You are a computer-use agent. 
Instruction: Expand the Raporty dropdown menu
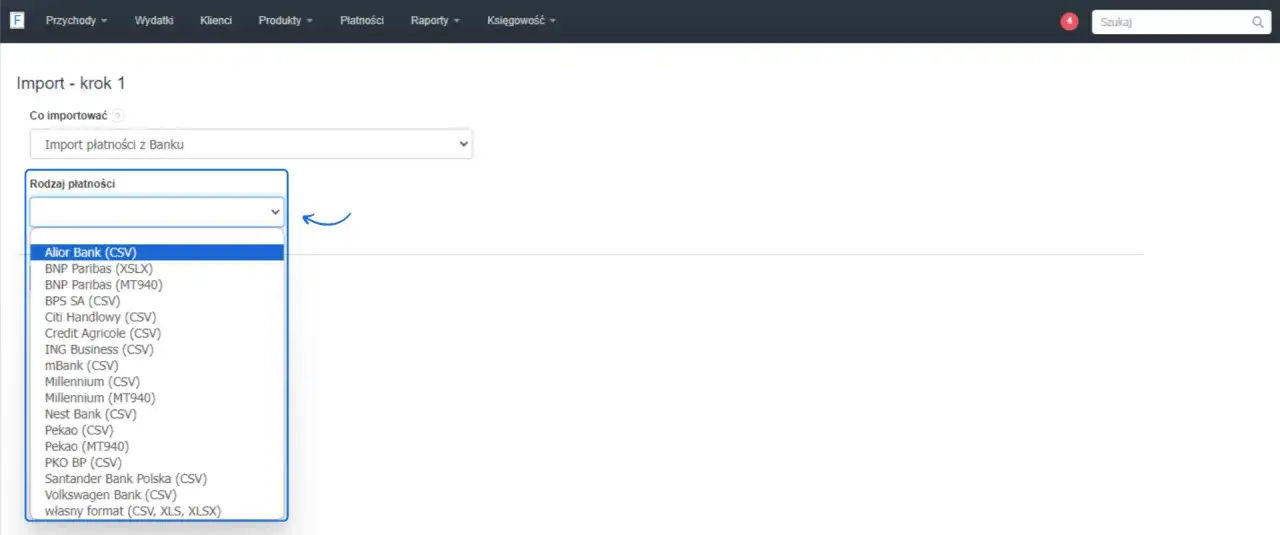coord(435,20)
